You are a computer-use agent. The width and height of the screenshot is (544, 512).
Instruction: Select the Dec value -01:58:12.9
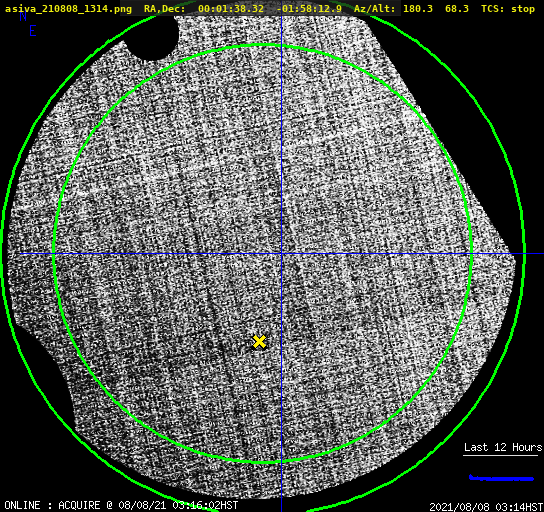point(309,9)
